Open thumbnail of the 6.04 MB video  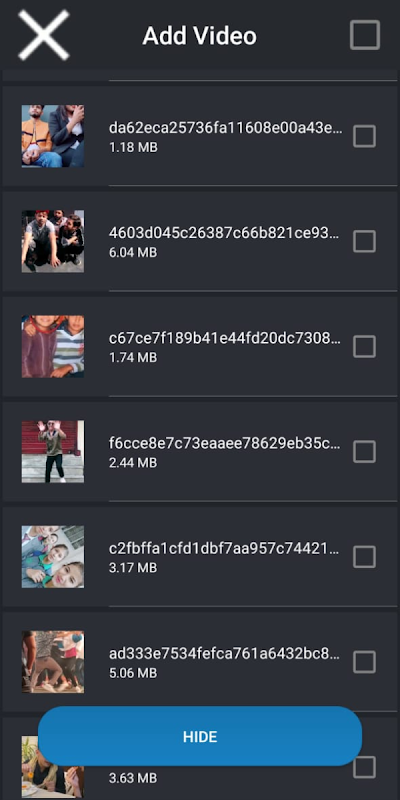coord(53,241)
